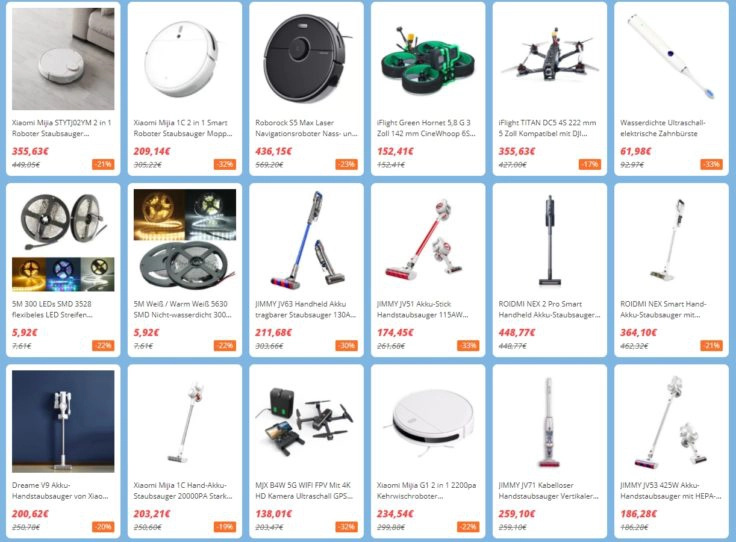Click the JIMMY JV71 Kabelloser title link
The height and width of the screenshot is (542, 736).
548,490
